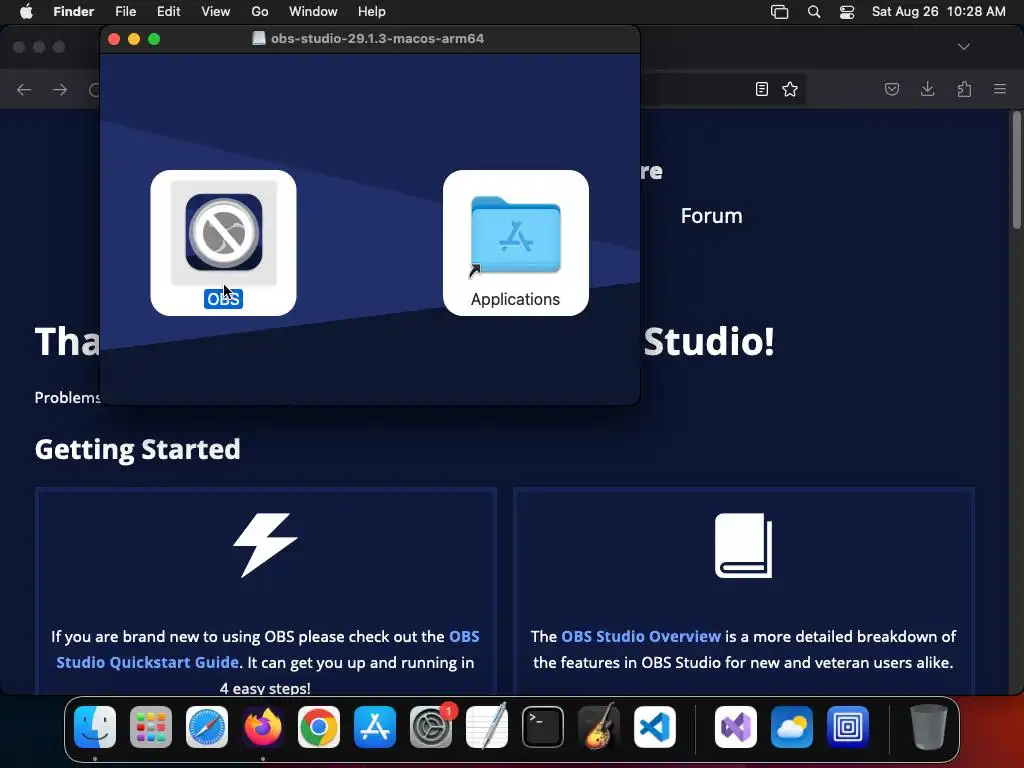Go back in the browser window
The height and width of the screenshot is (768, 1024).
click(x=24, y=89)
